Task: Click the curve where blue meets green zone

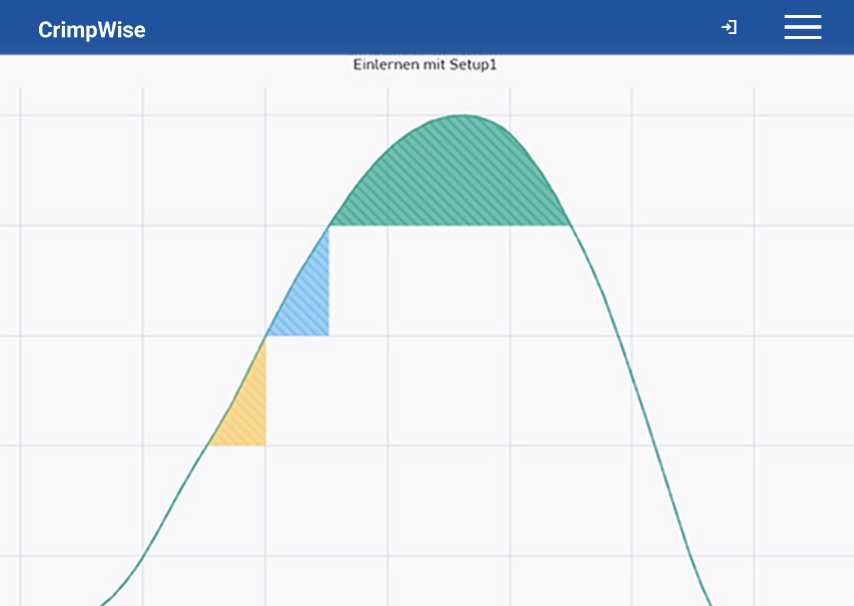Action: [x=329, y=226]
